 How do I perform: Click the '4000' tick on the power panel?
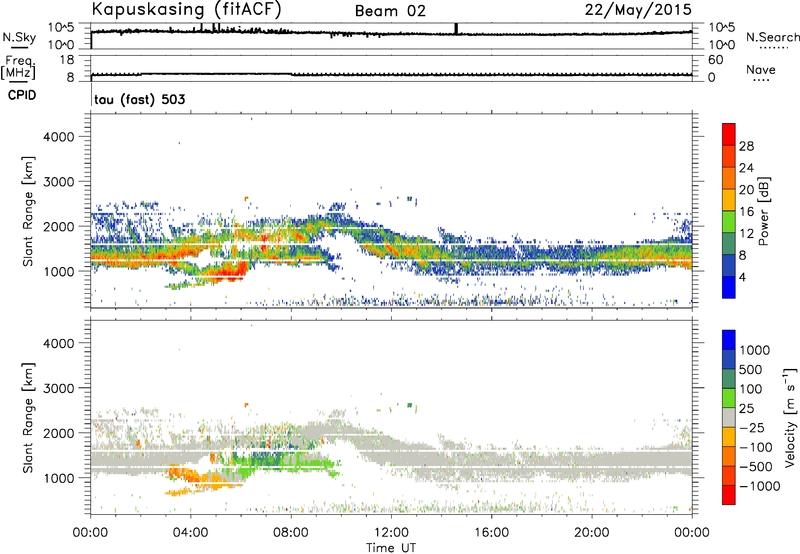pyautogui.click(x=58, y=137)
